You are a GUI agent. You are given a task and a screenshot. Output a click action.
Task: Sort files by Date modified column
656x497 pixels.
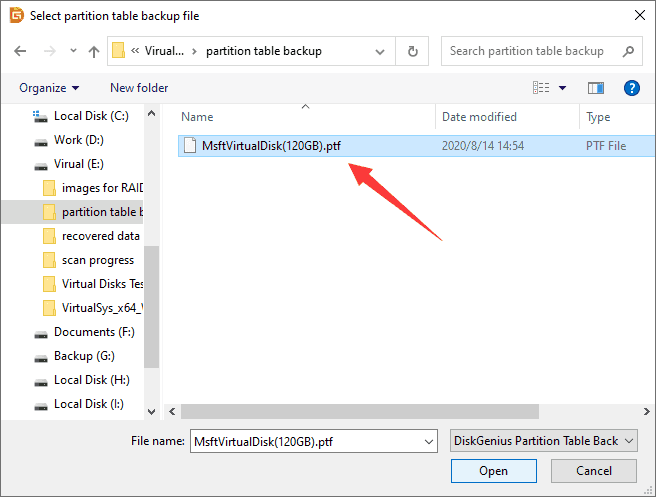[479, 117]
